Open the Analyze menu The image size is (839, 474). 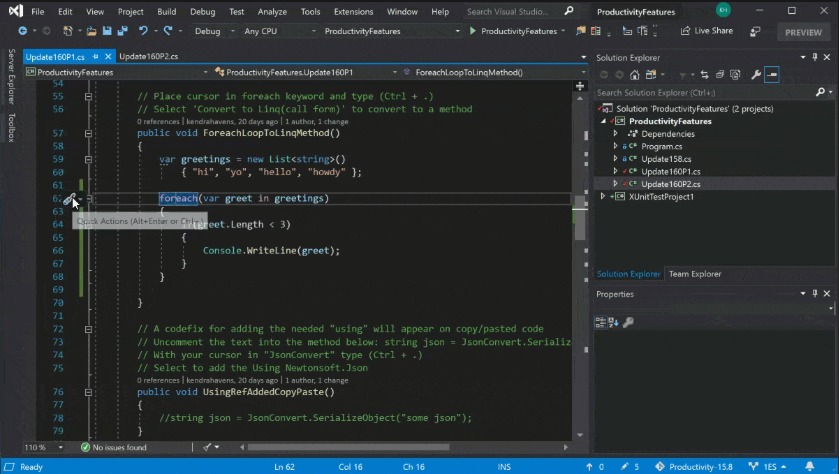pyautogui.click(x=272, y=11)
